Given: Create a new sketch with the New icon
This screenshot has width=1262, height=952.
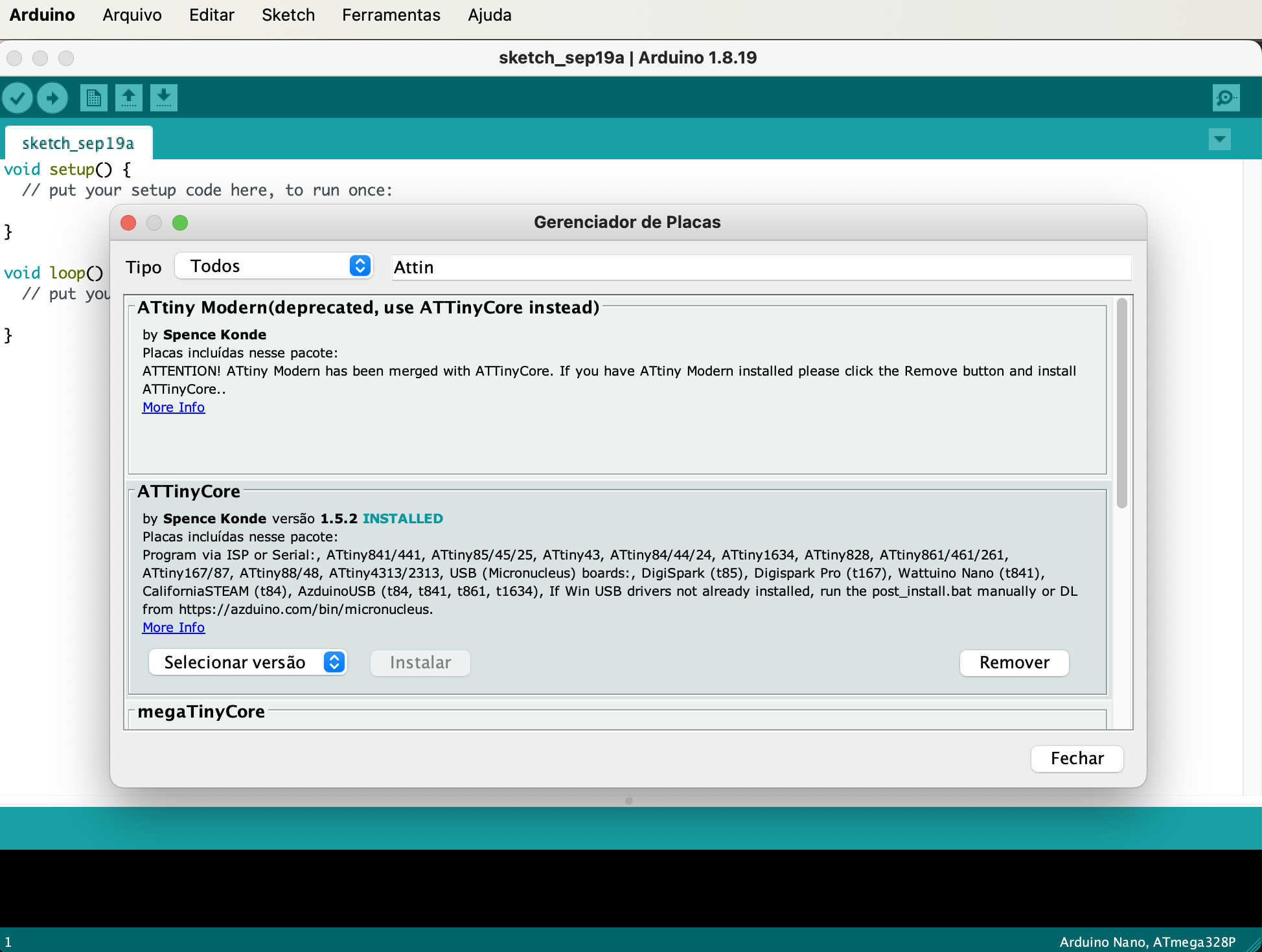Looking at the screenshot, I should [94, 98].
